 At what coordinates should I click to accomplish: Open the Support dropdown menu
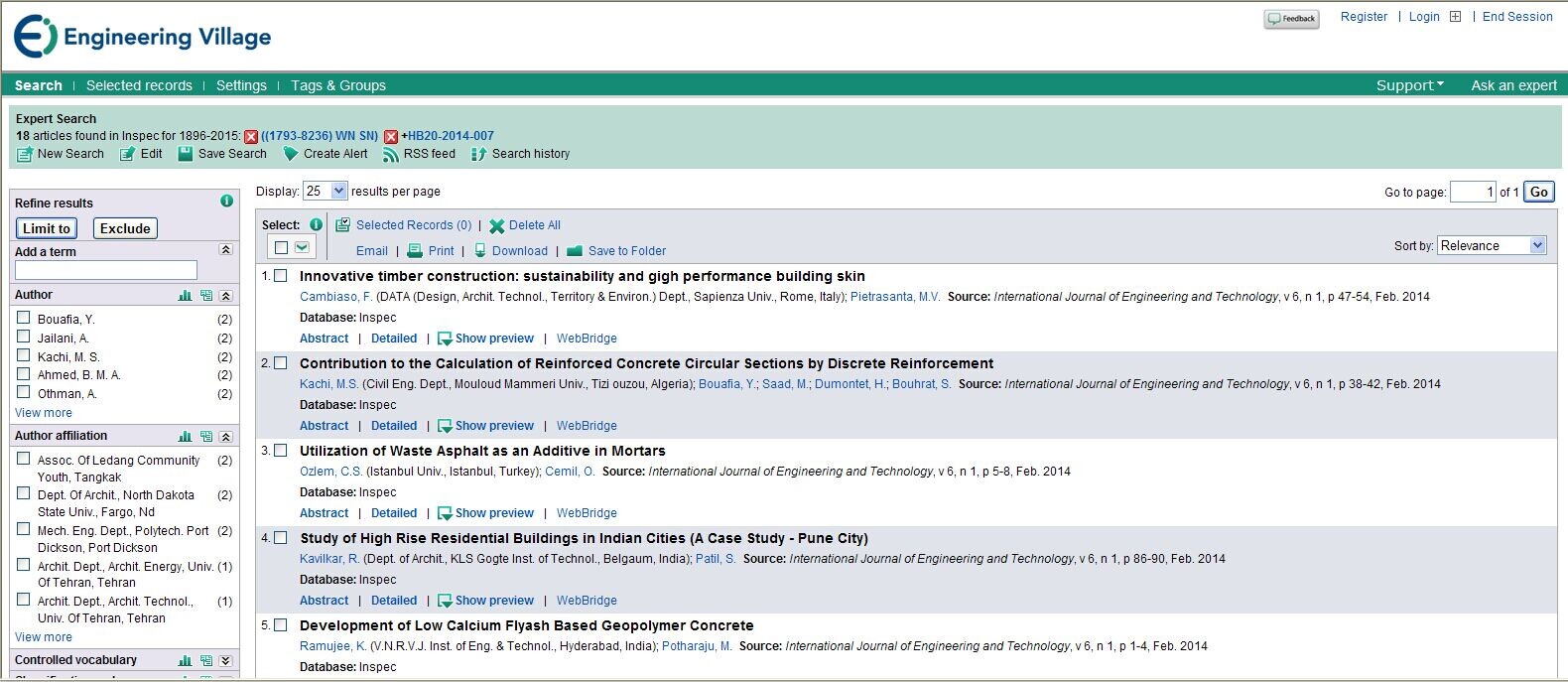(x=1410, y=85)
